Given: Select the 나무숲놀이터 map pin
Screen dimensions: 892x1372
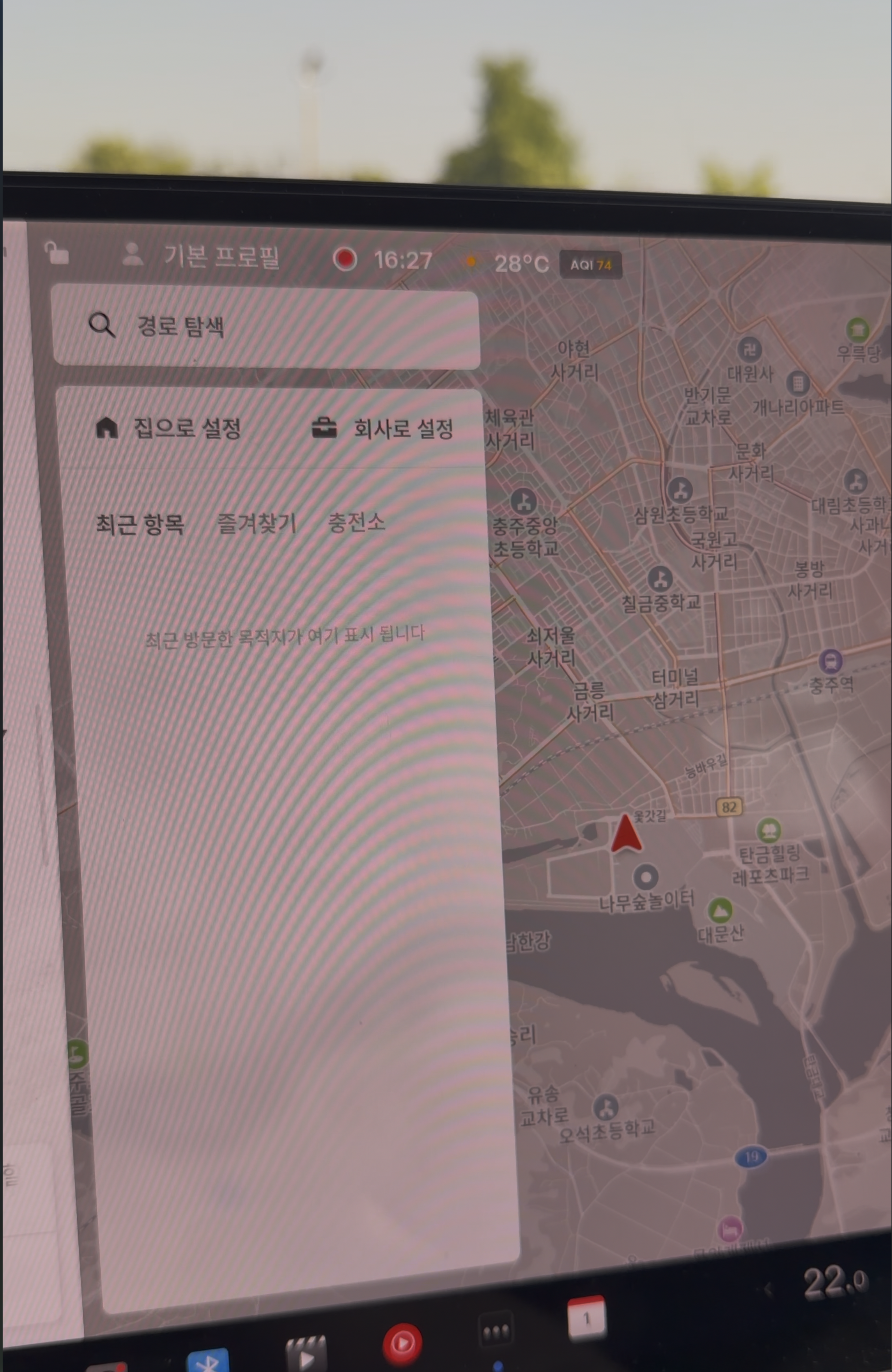Looking at the screenshot, I should tap(646, 877).
